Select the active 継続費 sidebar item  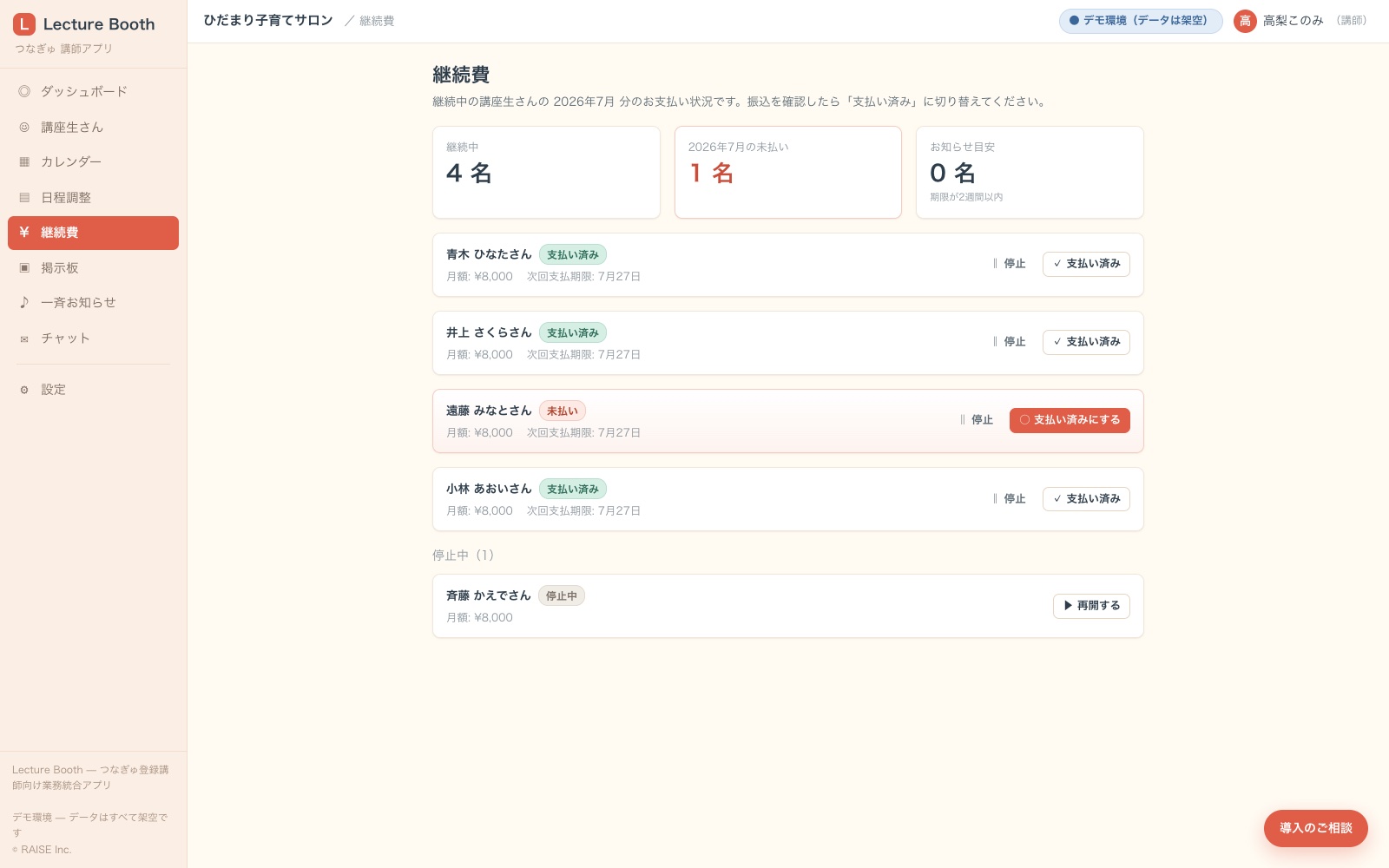click(x=93, y=233)
